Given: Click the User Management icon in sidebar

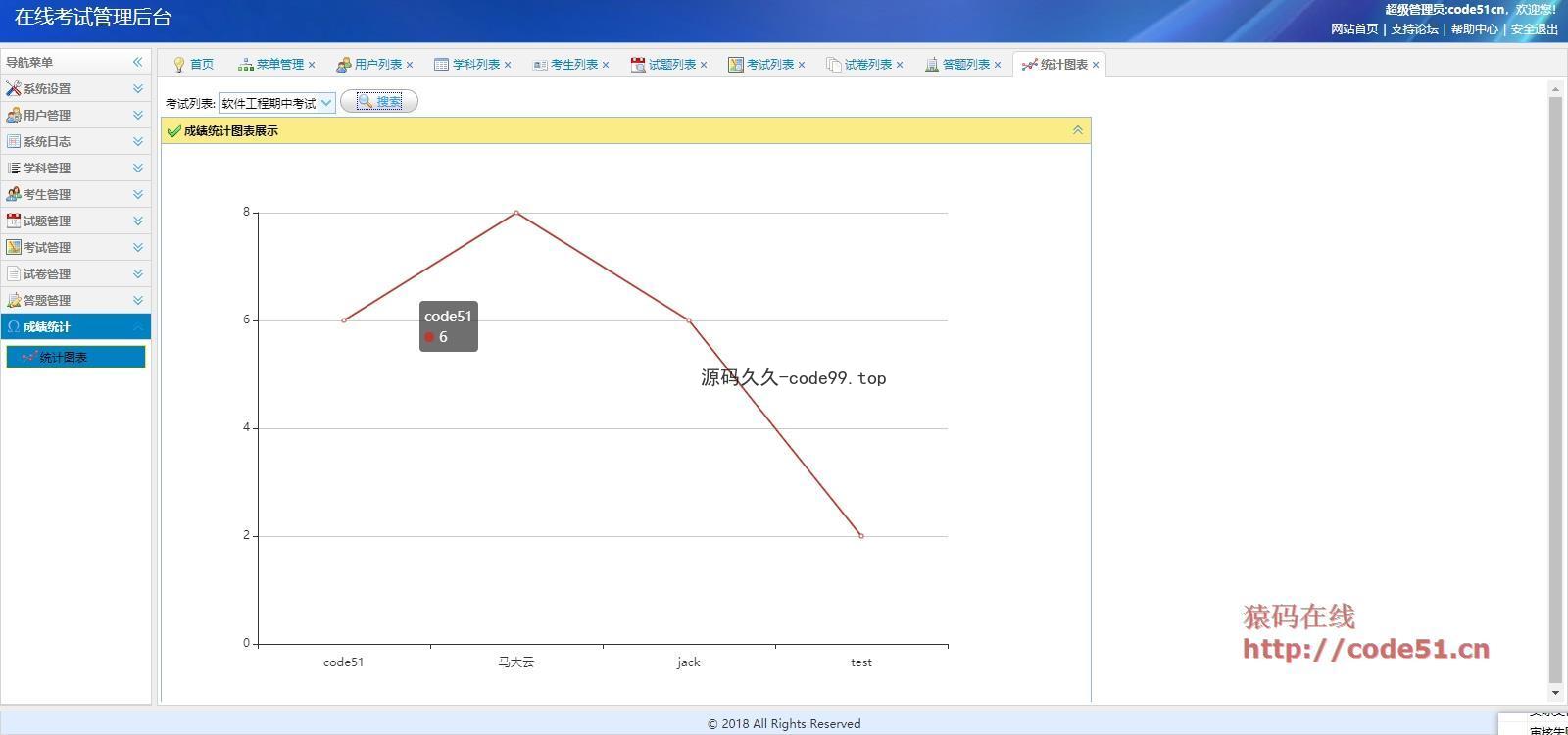Looking at the screenshot, I should point(13,115).
